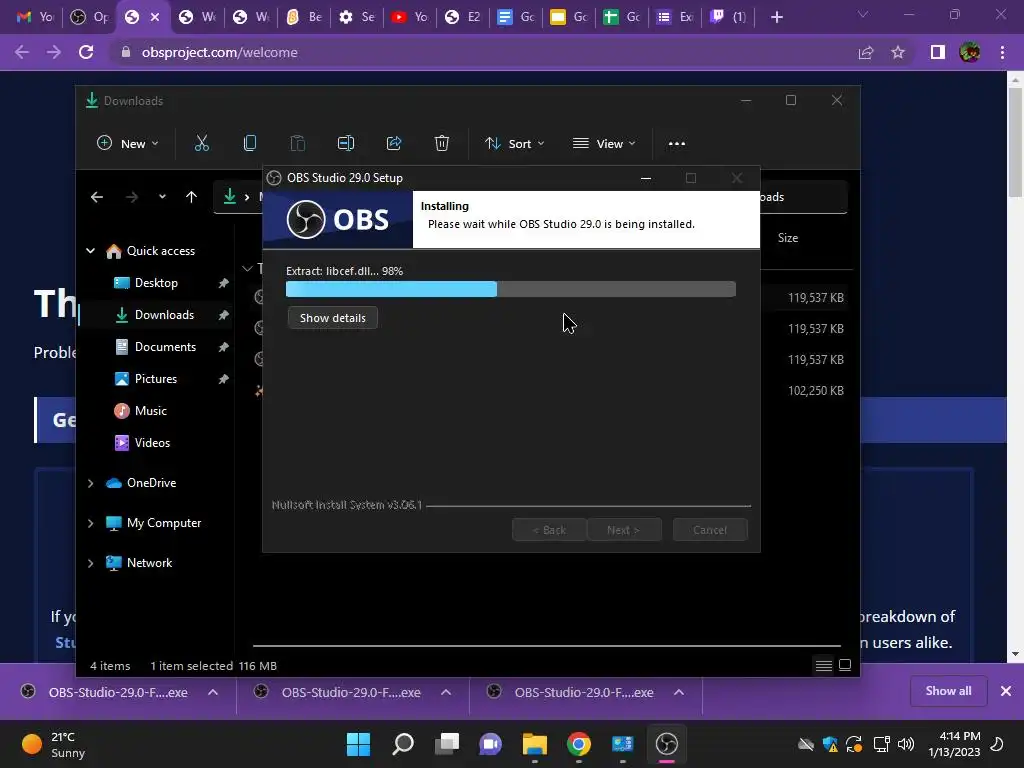The width and height of the screenshot is (1024, 768).
Task: Toggle Chrome side panel icon
Action: coord(938,52)
